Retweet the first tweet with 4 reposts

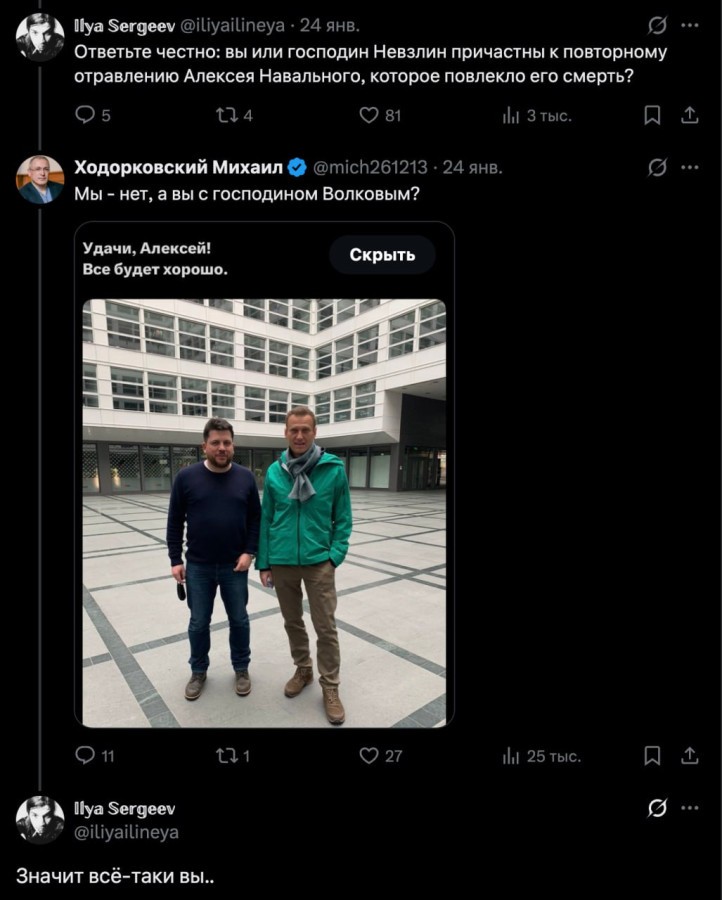(226, 115)
